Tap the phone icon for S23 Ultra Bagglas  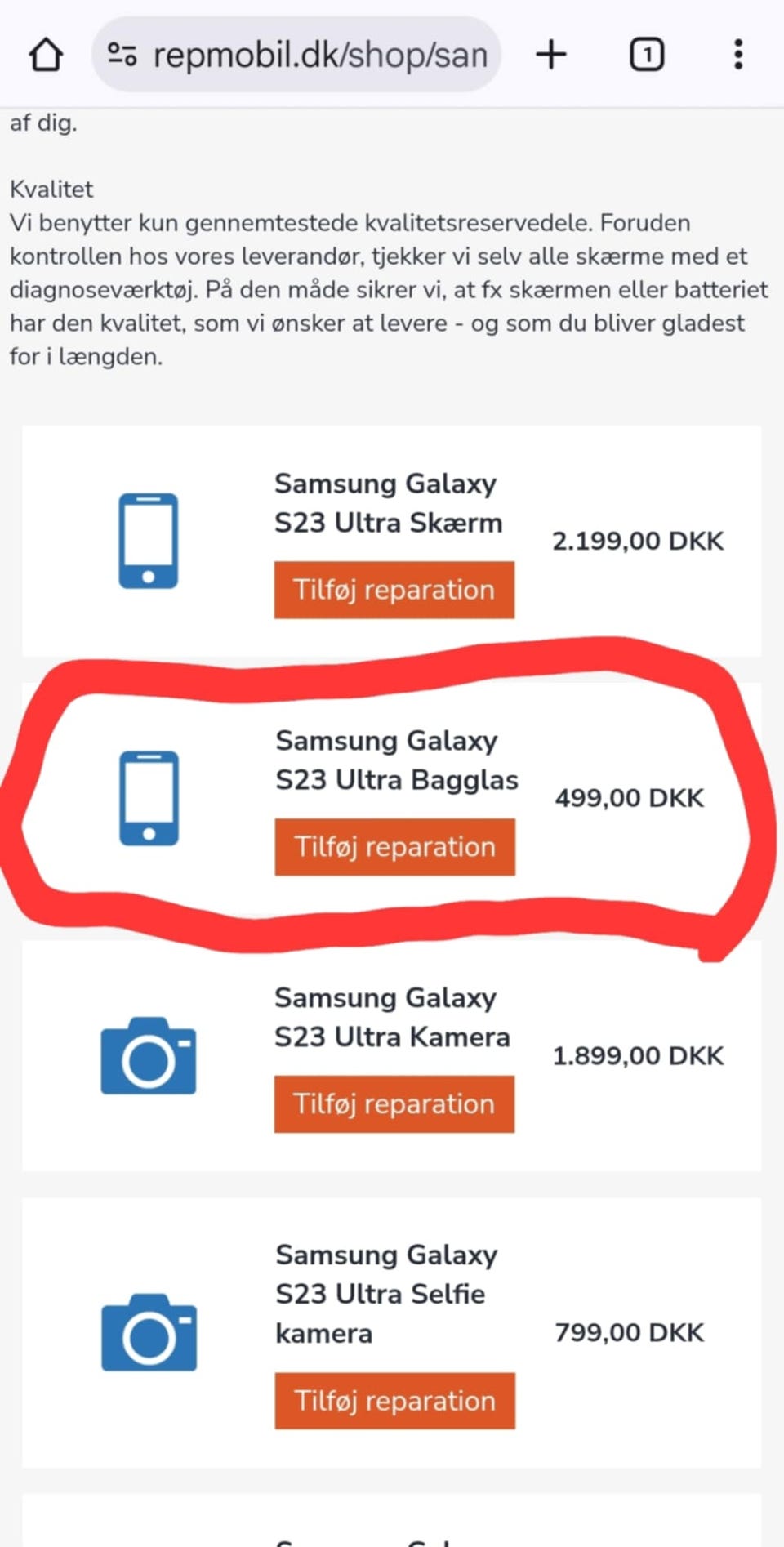[149, 798]
